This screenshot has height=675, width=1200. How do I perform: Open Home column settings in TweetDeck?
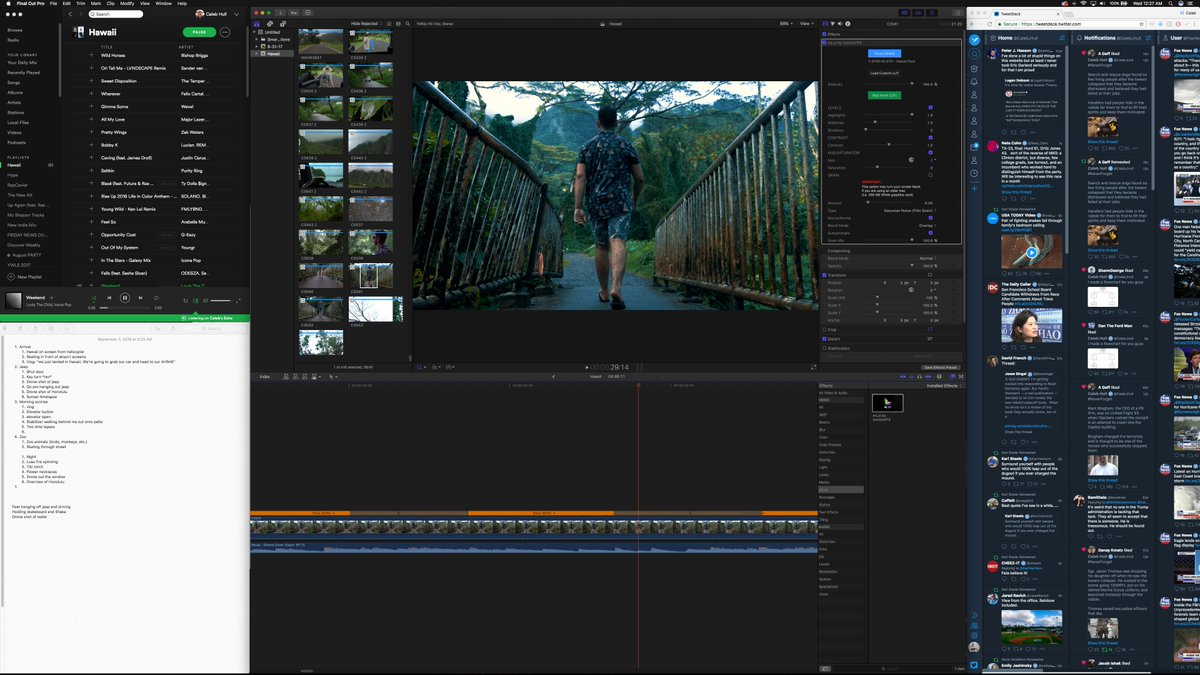click(1062, 38)
